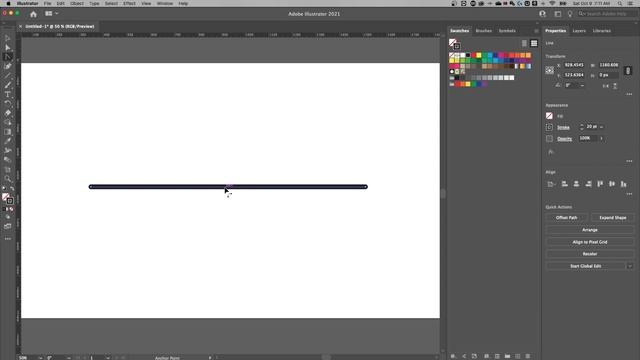The height and width of the screenshot is (360, 640).
Task: Open the Align To options dropdown
Action: [551, 184]
